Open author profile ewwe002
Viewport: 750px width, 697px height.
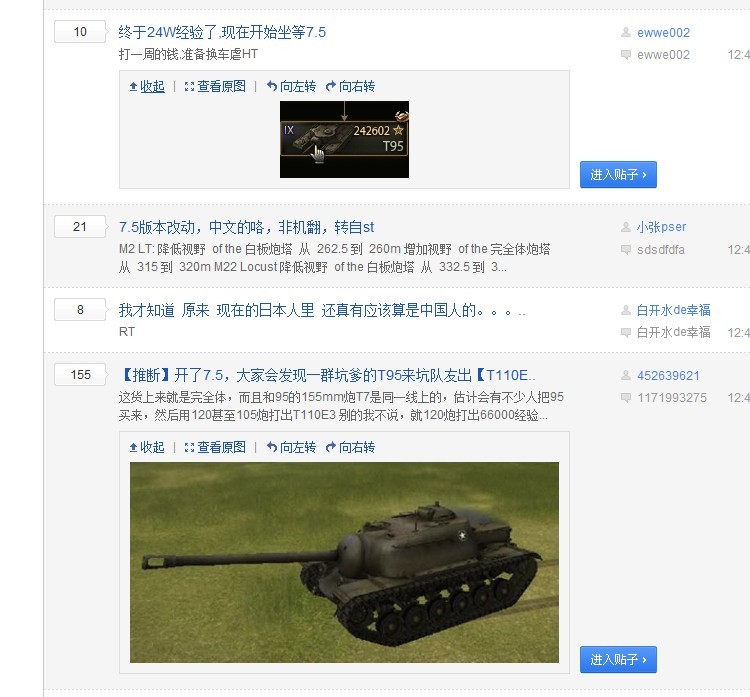(663, 33)
